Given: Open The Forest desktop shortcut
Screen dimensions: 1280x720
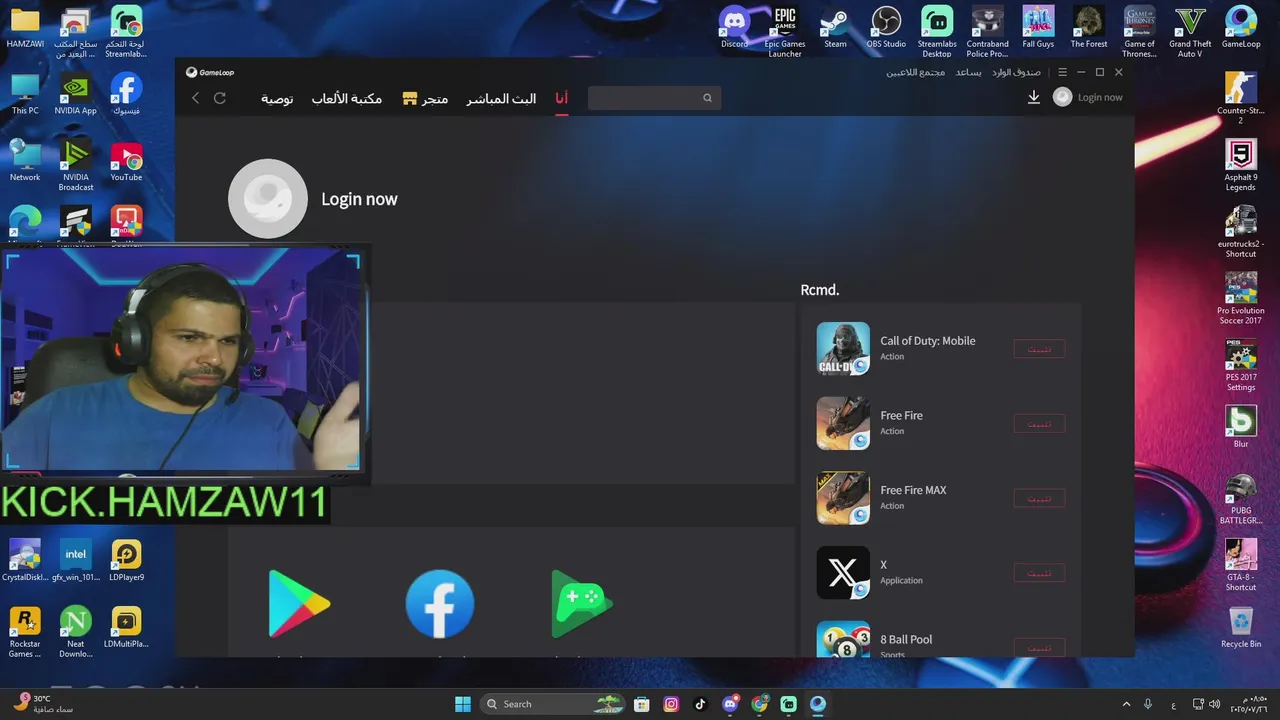Looking at the screenshot, I should 1089,28.
